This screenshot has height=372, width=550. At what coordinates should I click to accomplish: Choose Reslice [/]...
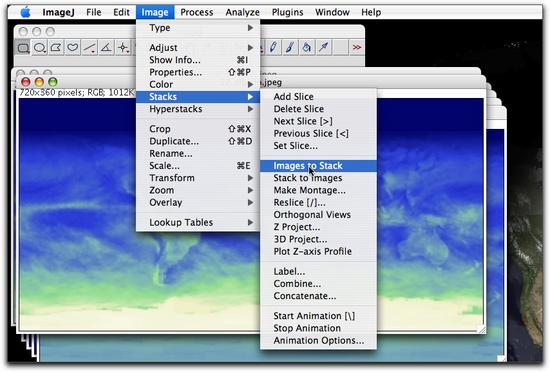pos(318,203)
